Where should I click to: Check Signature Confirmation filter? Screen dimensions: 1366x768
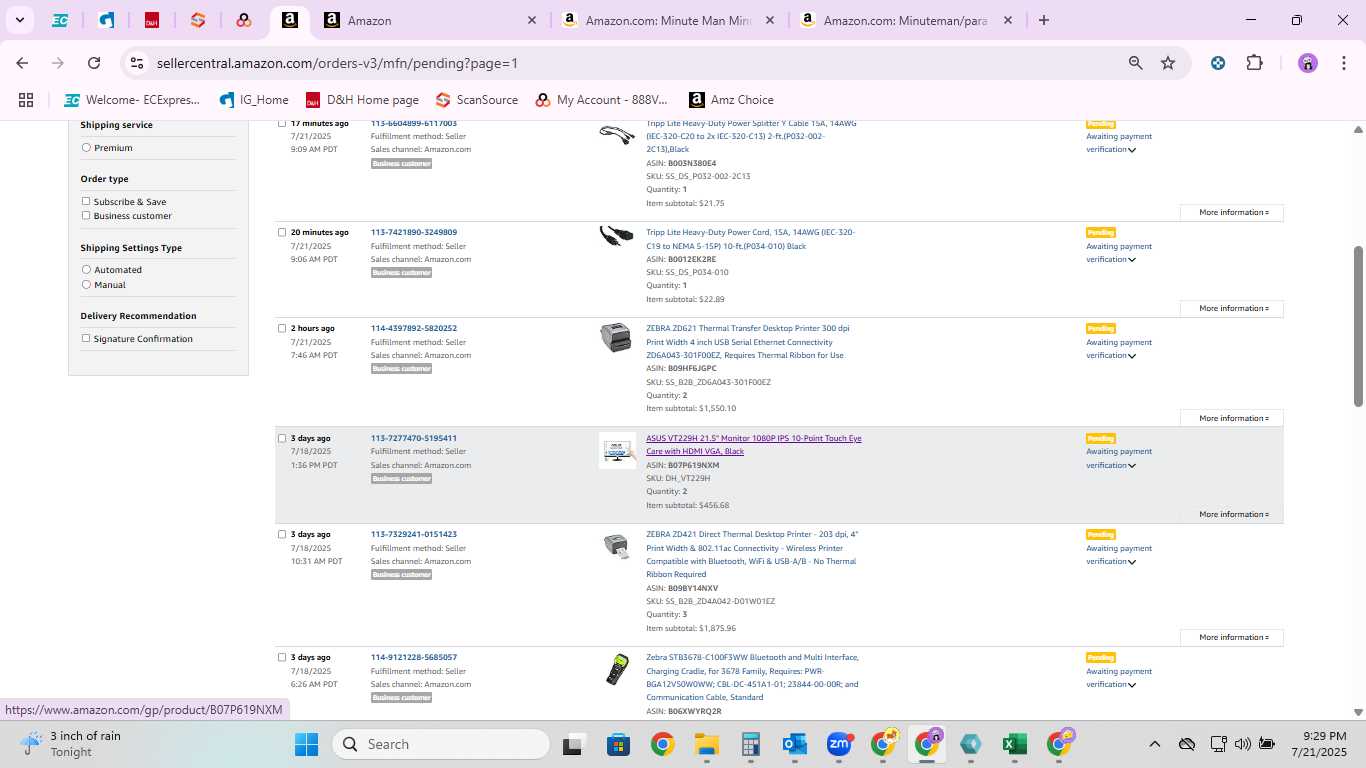(86, 338)
